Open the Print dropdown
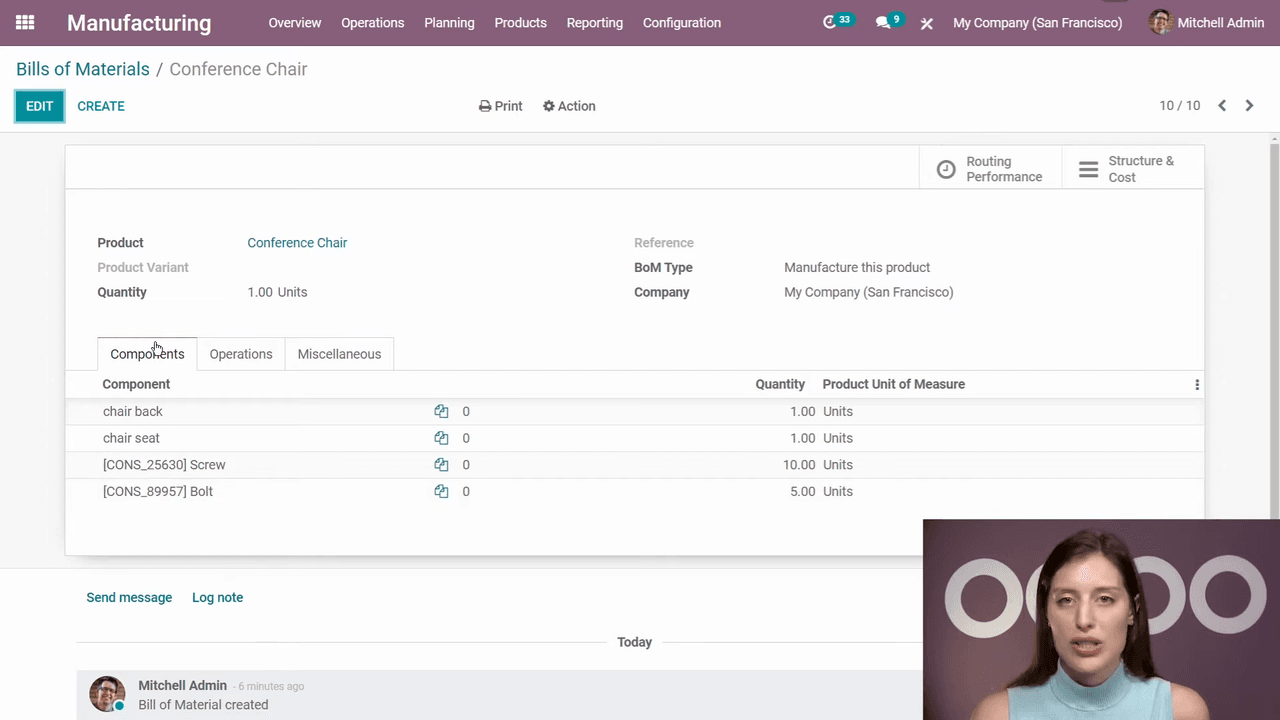 tap(500, 106)
